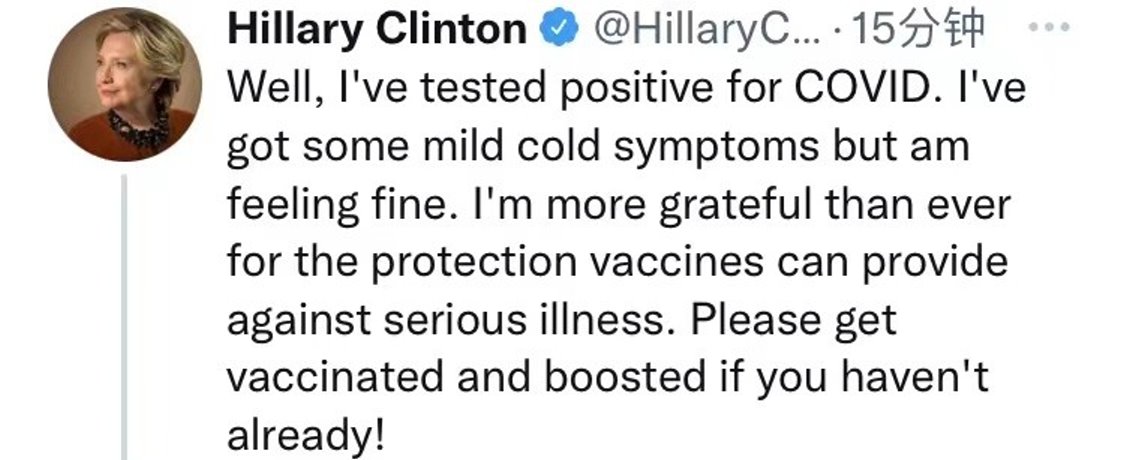This screenshot has width=1124, height=460.
Task: Click the word 'protection' in the tweet
Action: 474,264
